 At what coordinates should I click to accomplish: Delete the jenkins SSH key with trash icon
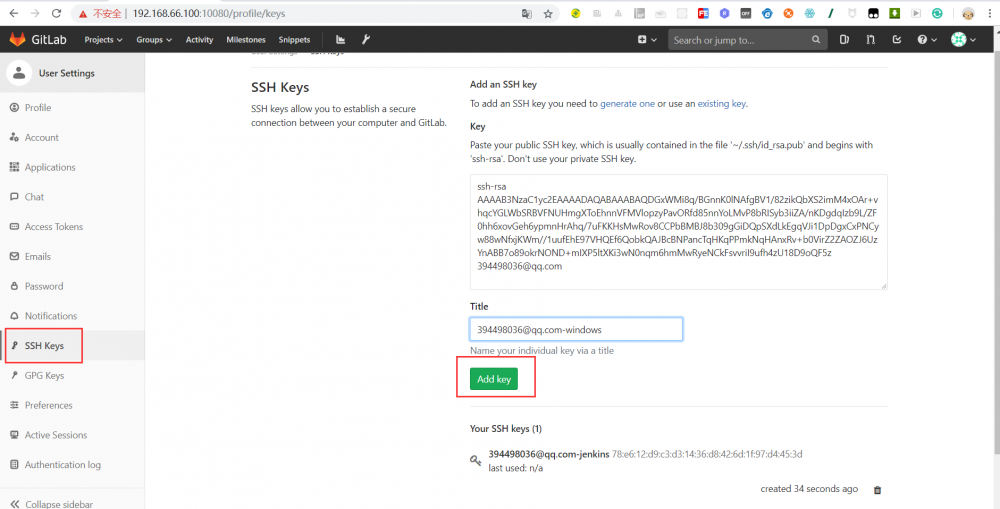(x=878, y=490)
